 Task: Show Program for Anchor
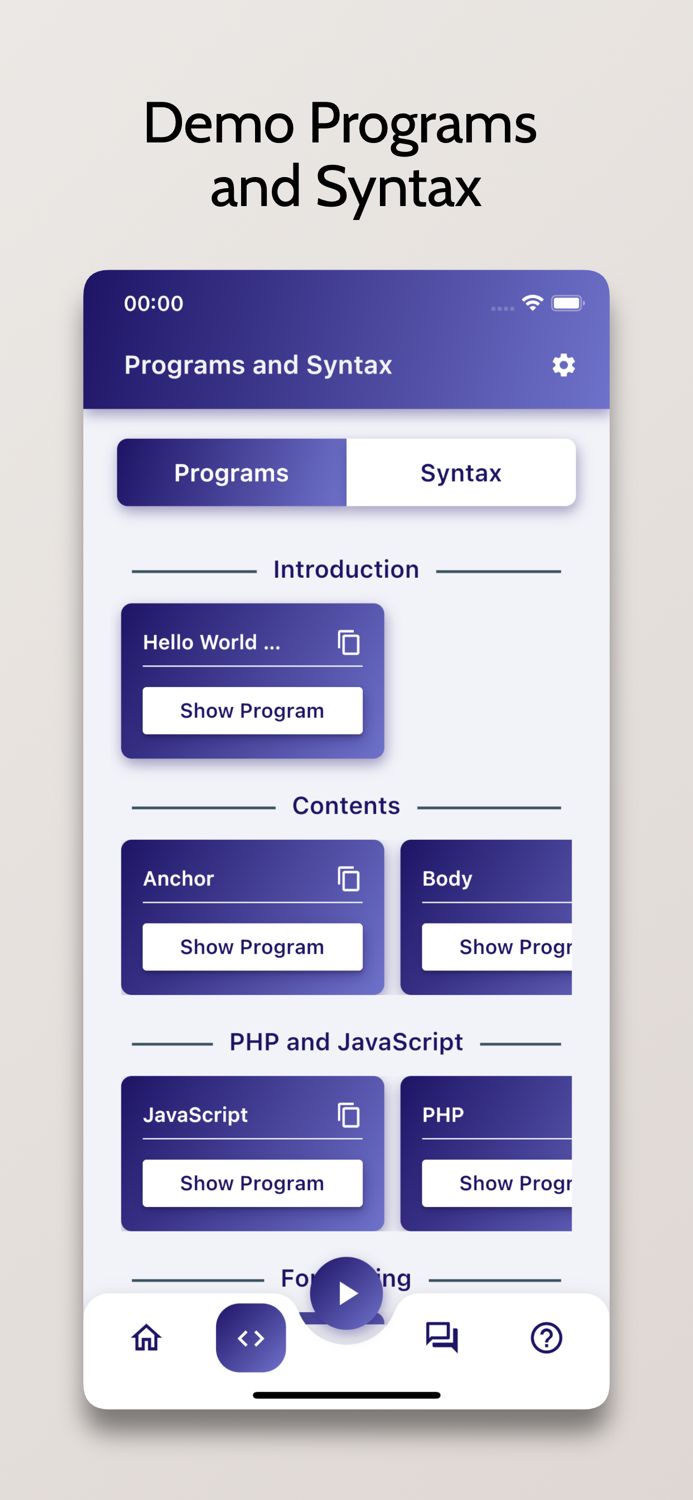pos(252,946)
